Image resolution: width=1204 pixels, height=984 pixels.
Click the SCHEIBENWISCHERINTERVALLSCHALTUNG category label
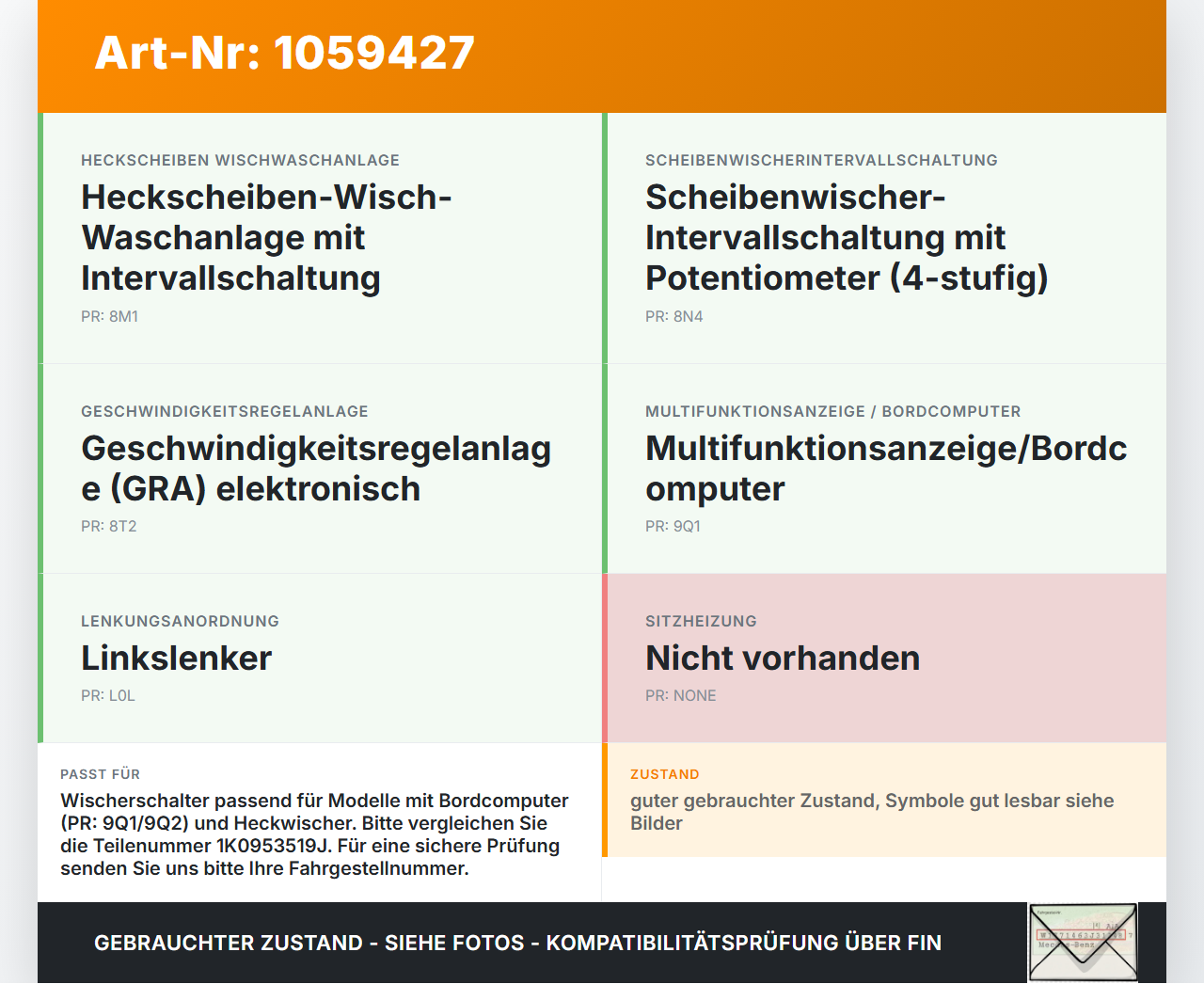click(x=821, y=160)
